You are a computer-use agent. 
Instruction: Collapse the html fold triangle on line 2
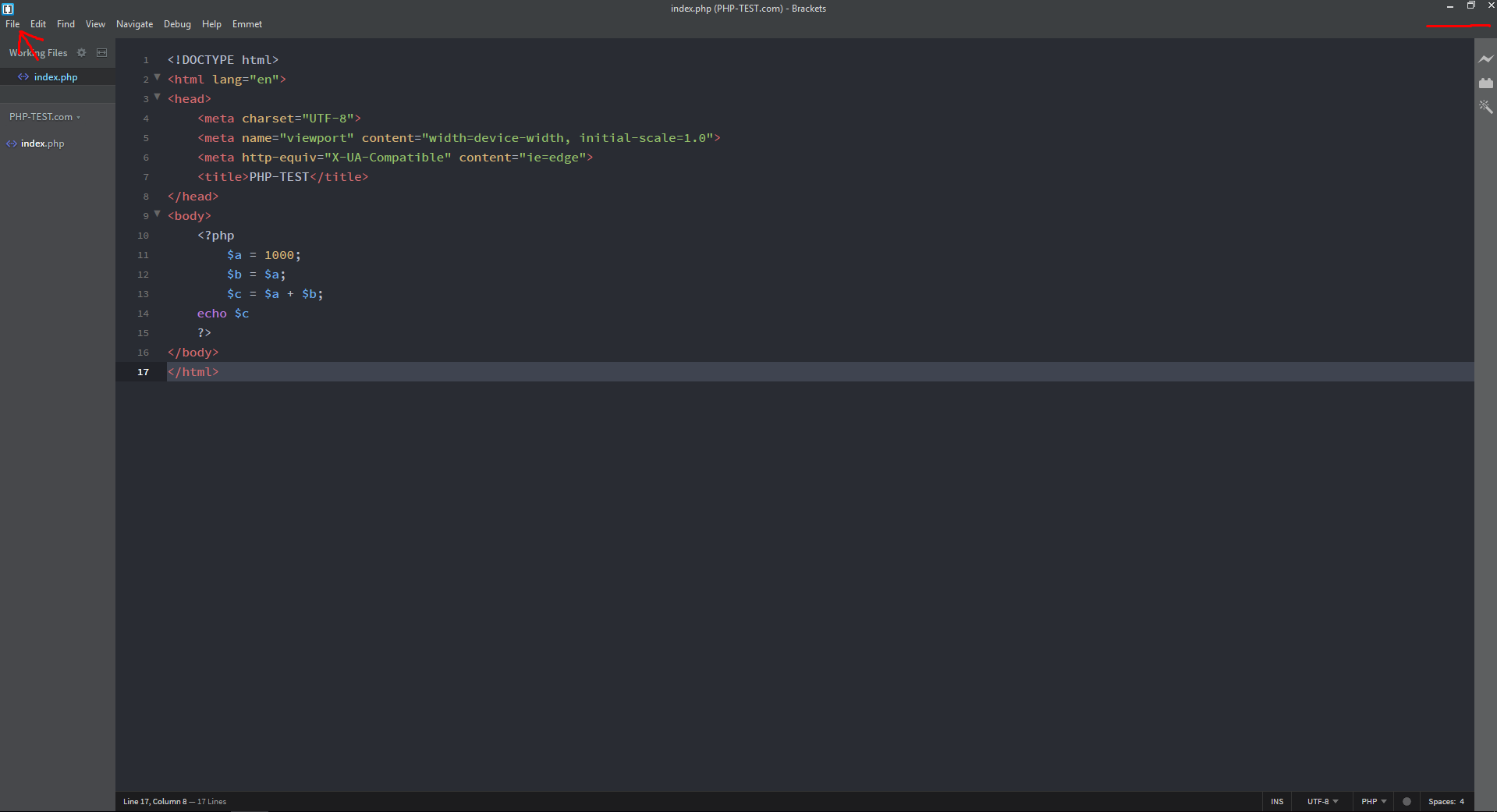point(157,76)
